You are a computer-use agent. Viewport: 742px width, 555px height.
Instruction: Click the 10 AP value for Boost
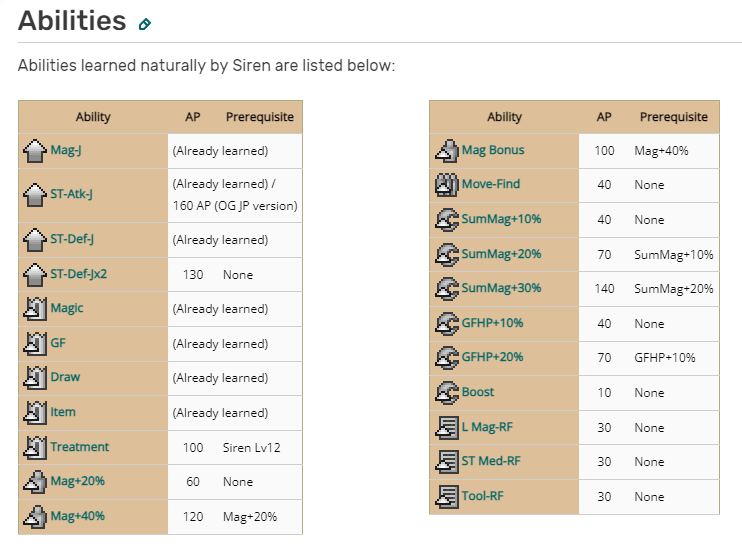point(604,393)
